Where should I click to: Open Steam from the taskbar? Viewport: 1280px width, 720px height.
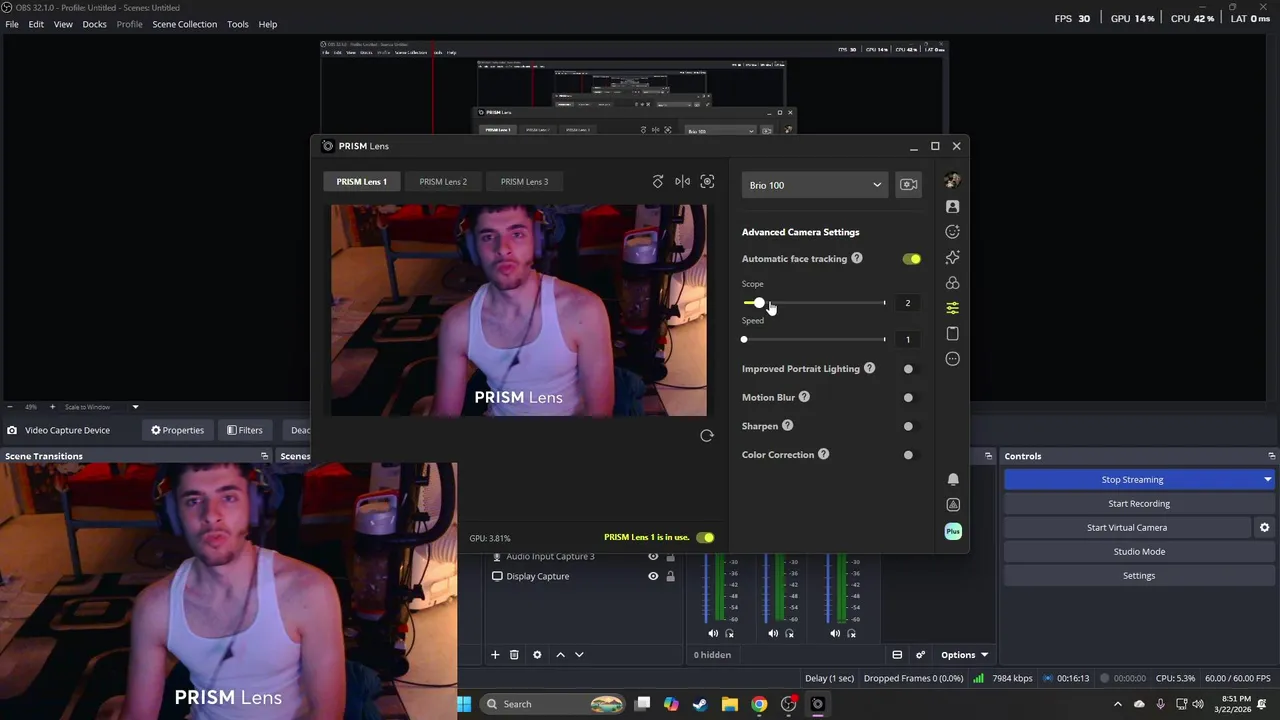[700, 704]
